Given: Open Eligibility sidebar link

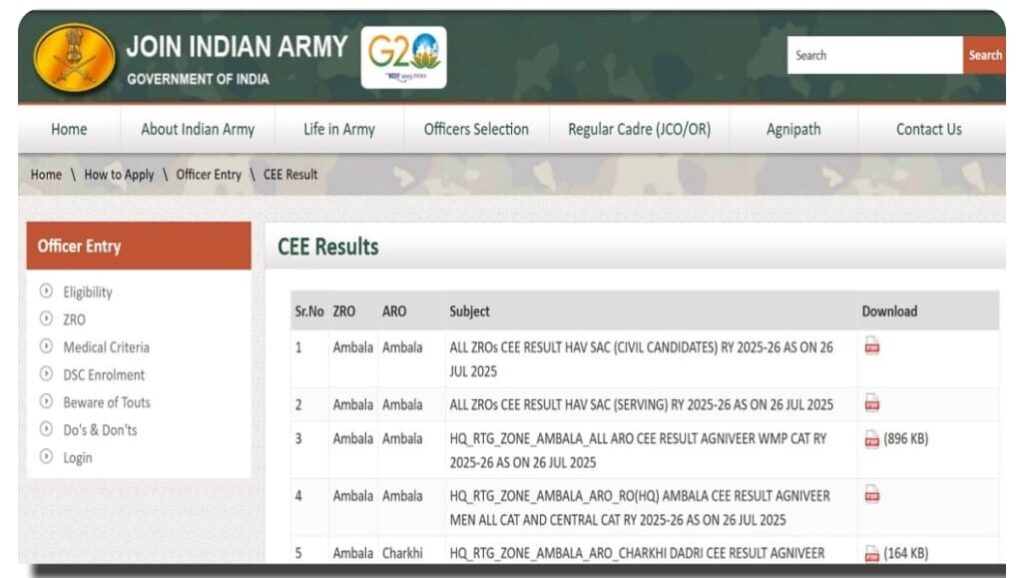Looking at the screenshot, I should click(88, 292).
